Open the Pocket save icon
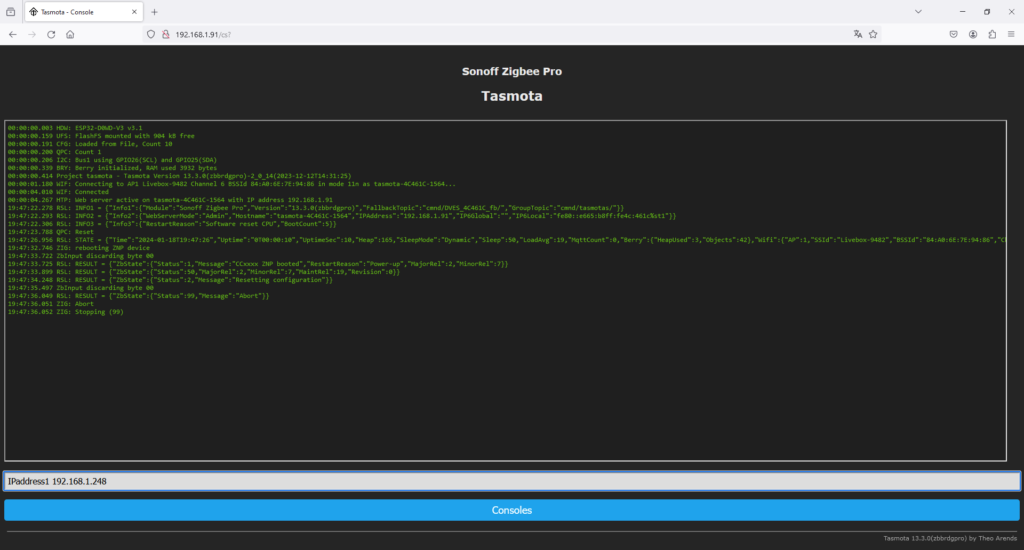Image resolution: width=1024 pixels, height=550 pixels. tap(953, 33)
